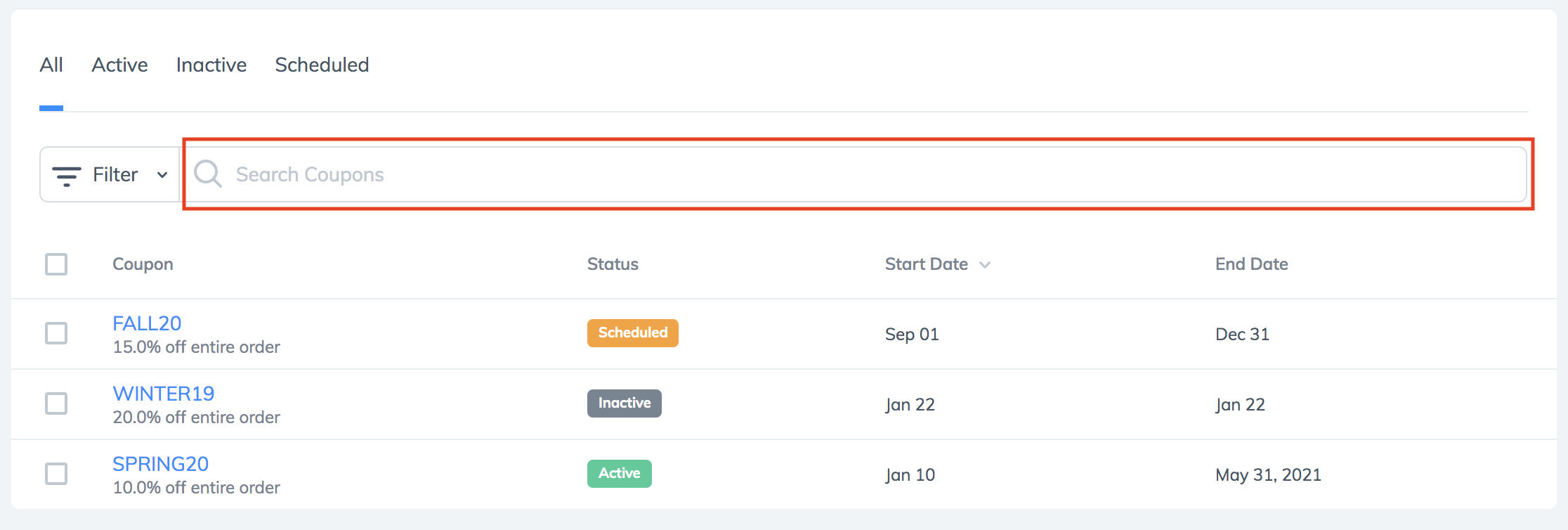
Task: Open the Scheduled tab
Action: (x=322, y=65)
